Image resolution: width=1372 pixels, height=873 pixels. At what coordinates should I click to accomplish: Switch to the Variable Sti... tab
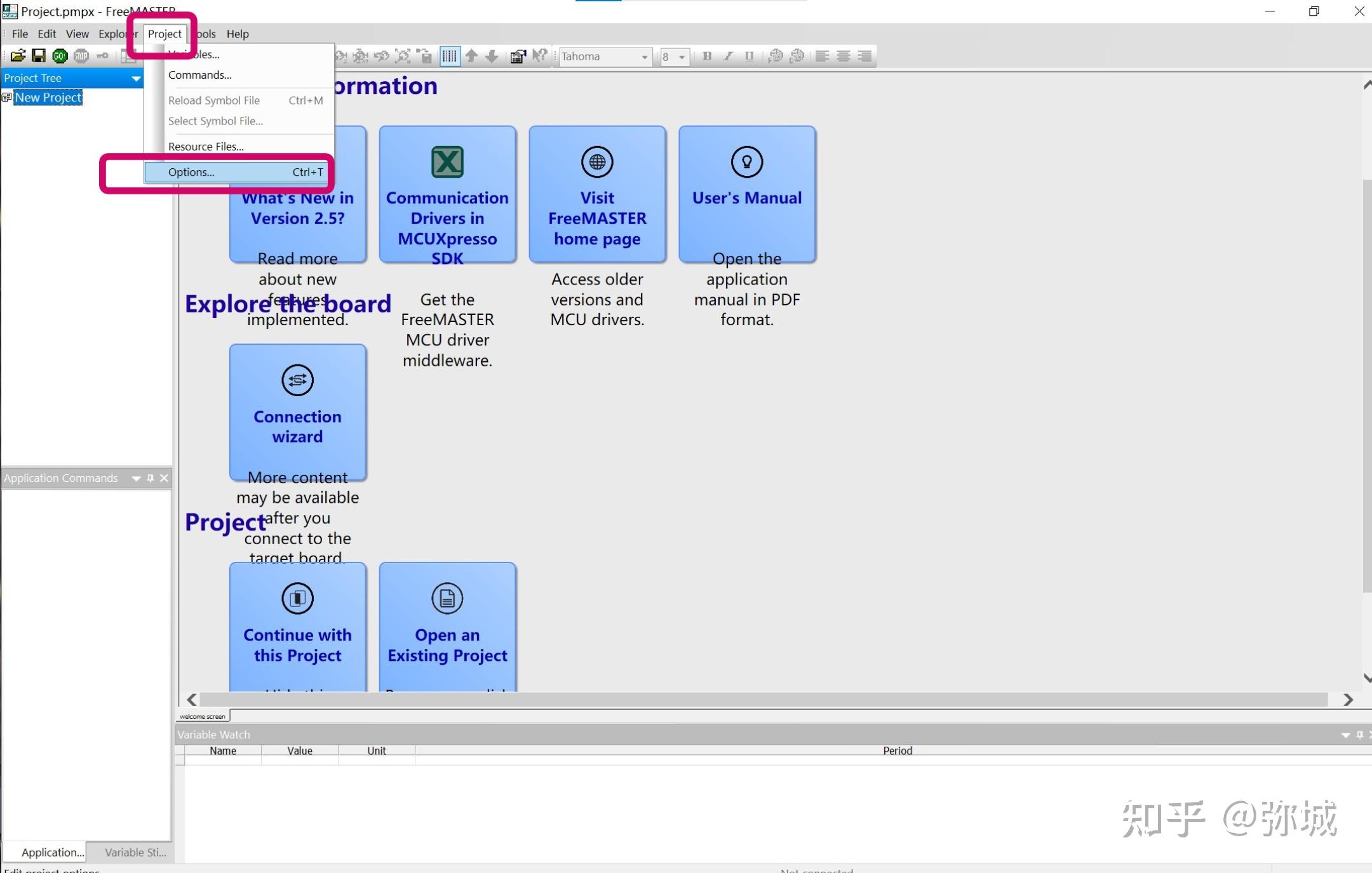click(135, 852)
